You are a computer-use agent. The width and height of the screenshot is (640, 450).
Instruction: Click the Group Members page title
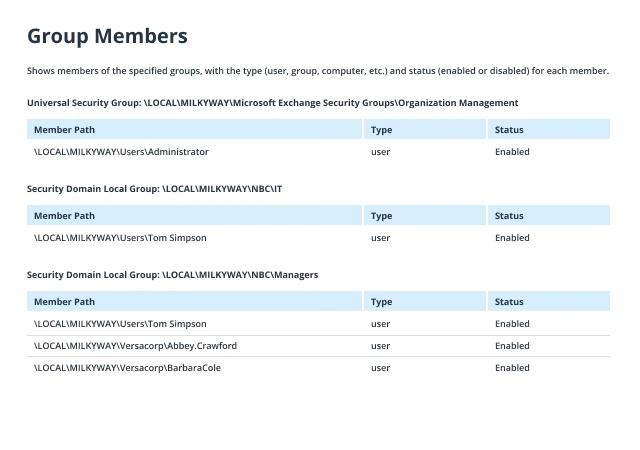(107, 36)
